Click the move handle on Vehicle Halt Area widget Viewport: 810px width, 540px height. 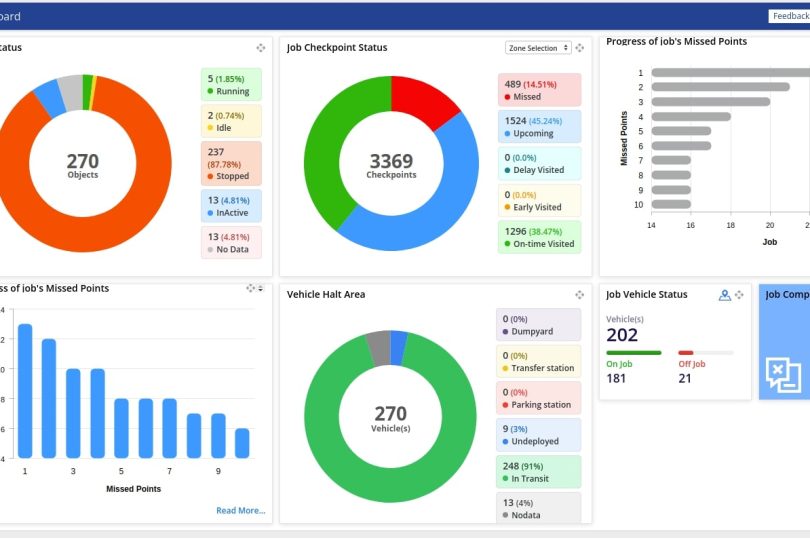(580, 295)
